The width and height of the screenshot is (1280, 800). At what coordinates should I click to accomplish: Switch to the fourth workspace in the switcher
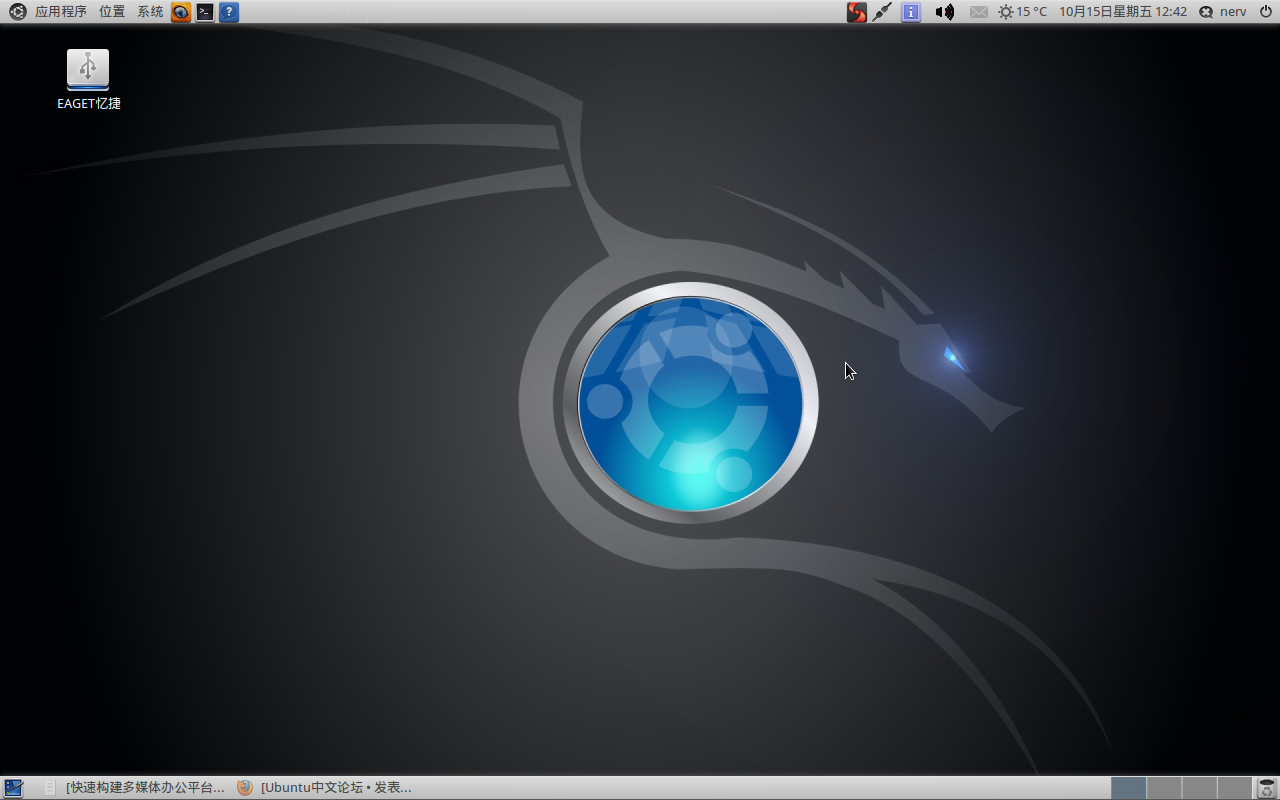(1234, 788)
